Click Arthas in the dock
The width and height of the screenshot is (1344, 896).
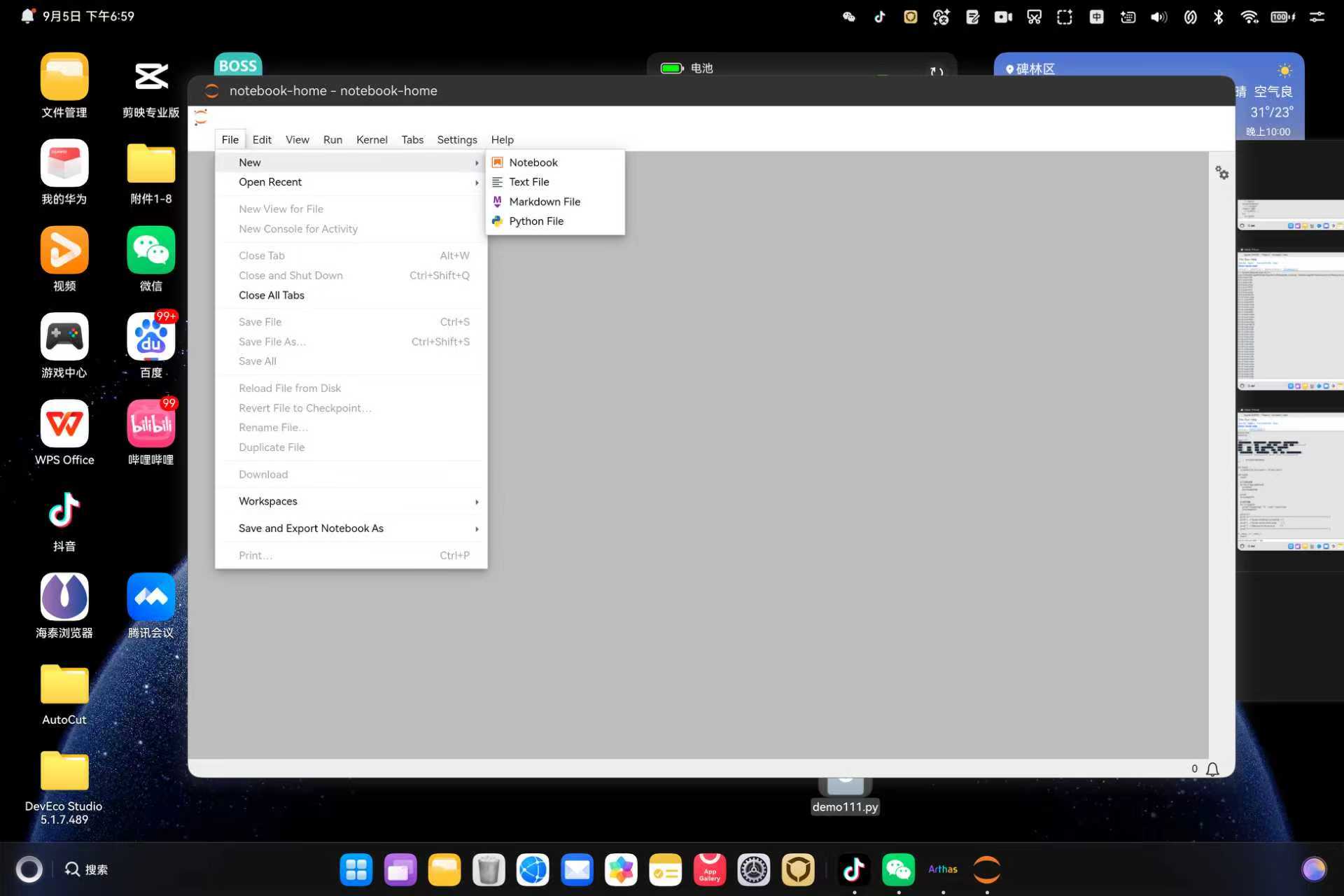943,869
